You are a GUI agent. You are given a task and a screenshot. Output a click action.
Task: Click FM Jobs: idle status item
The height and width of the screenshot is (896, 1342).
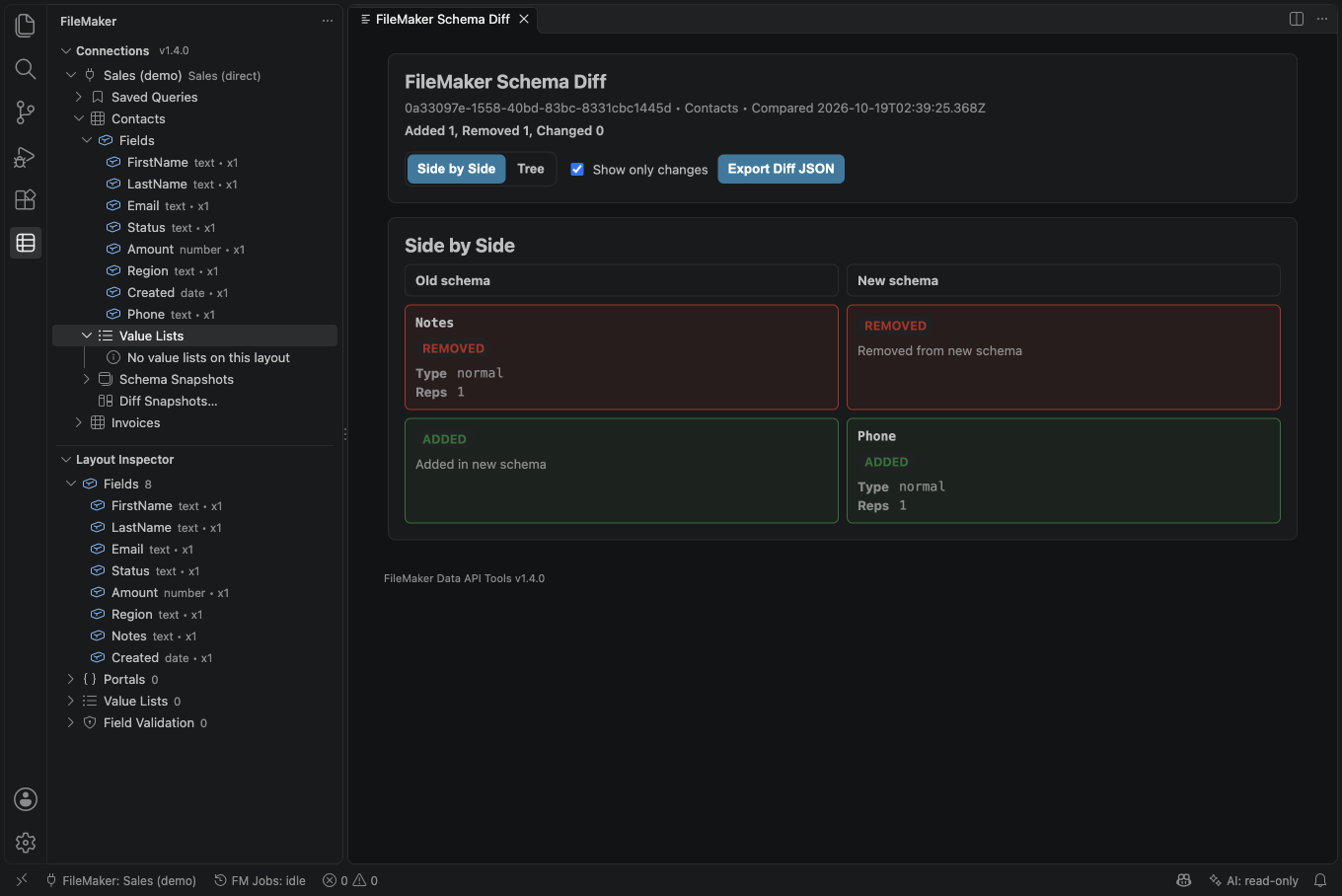(x=261, y=880)
